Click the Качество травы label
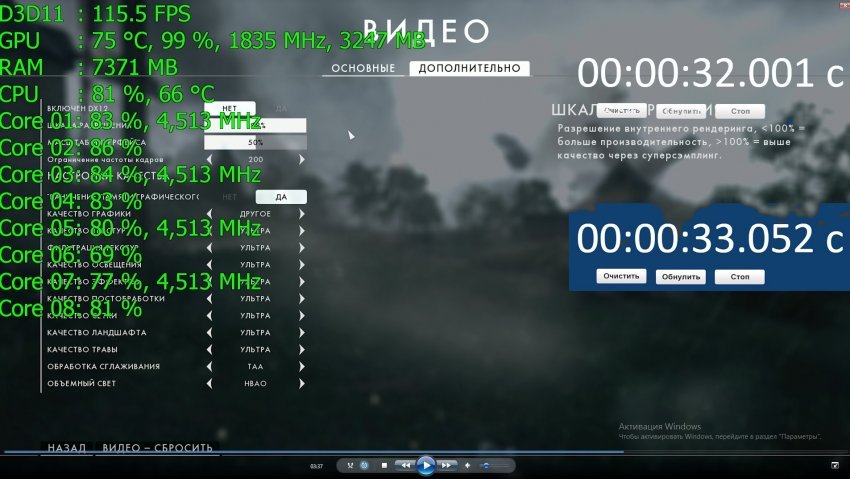Screen dimensions: 850x479 click(82, 349)
